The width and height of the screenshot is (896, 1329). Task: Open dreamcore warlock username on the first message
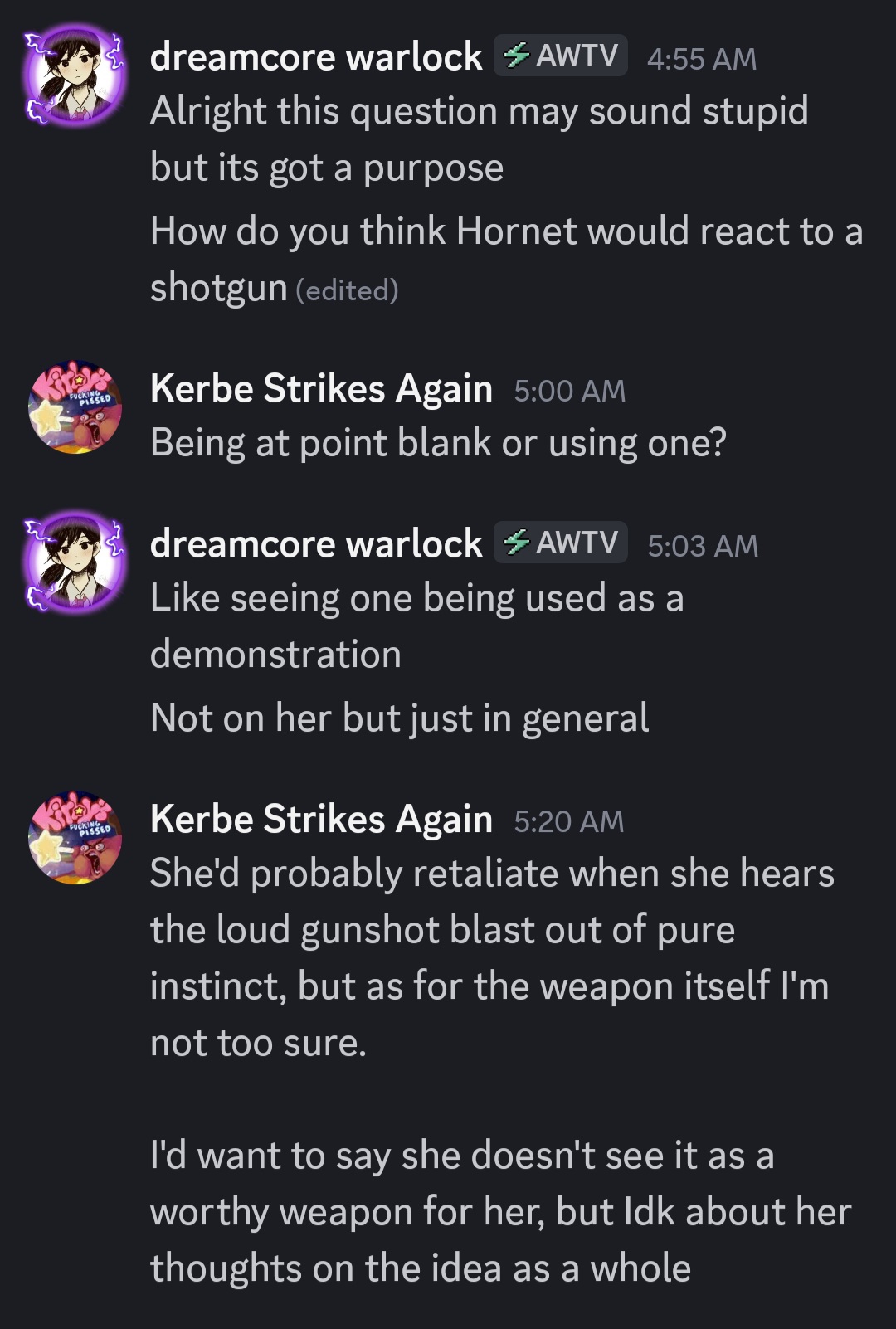316,56
